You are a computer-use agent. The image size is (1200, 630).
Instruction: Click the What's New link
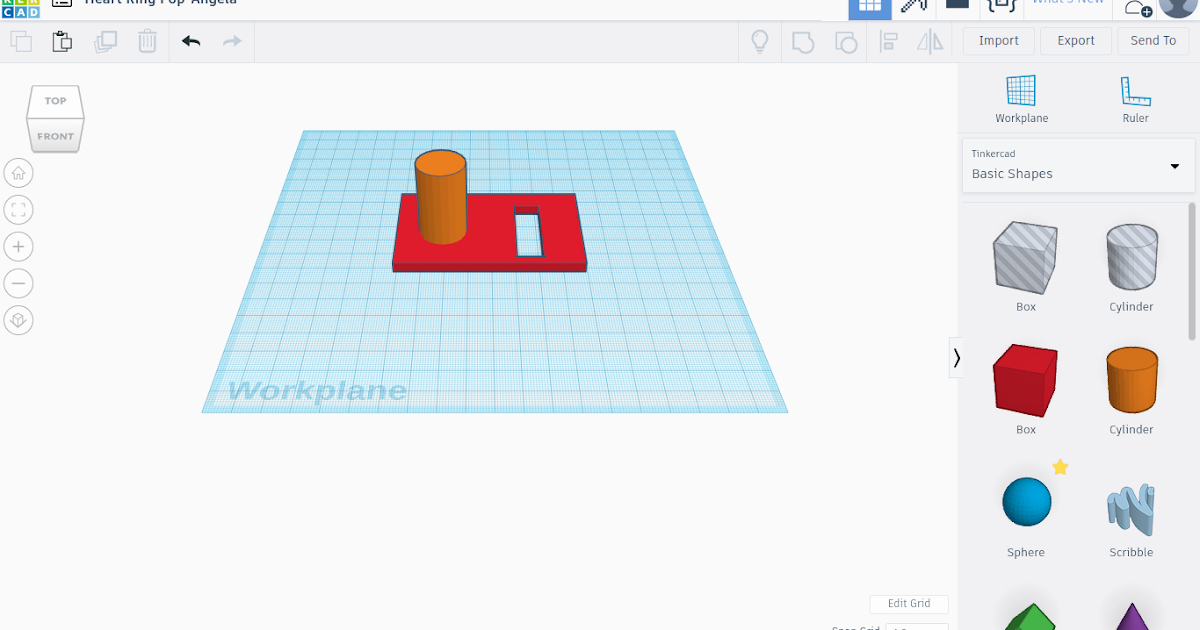[1068, 3]
